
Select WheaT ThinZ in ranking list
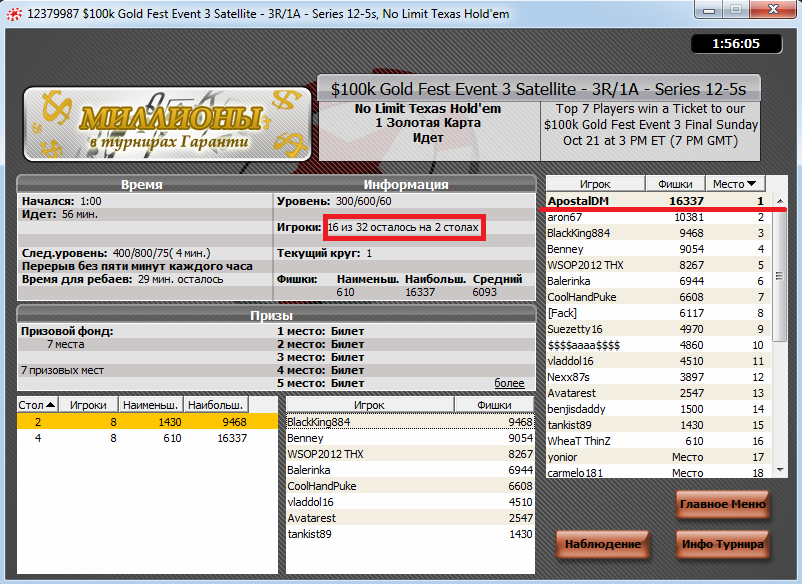click(658, 441)
